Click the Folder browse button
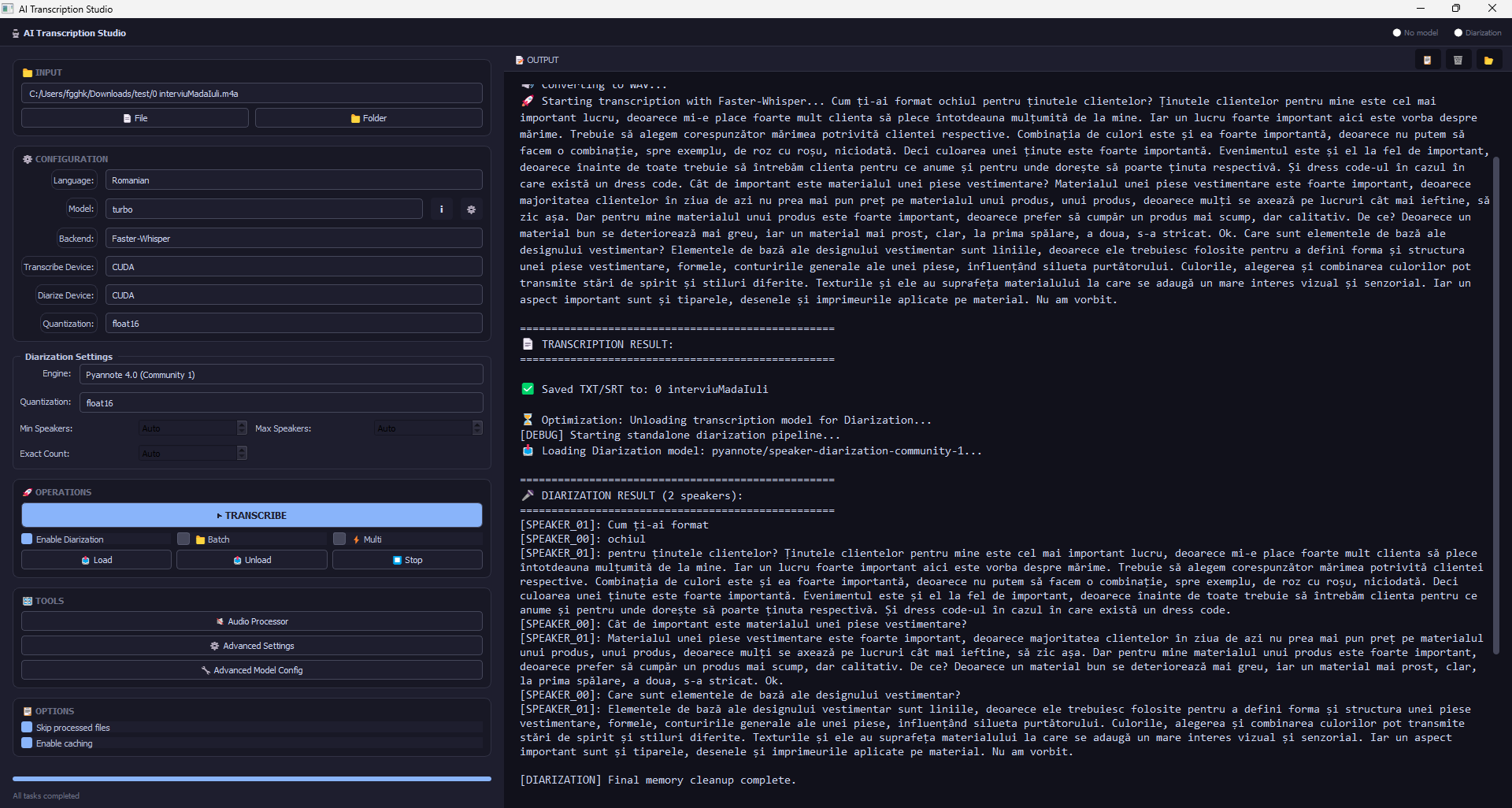Screen dimensions: 1512x808 369,118
